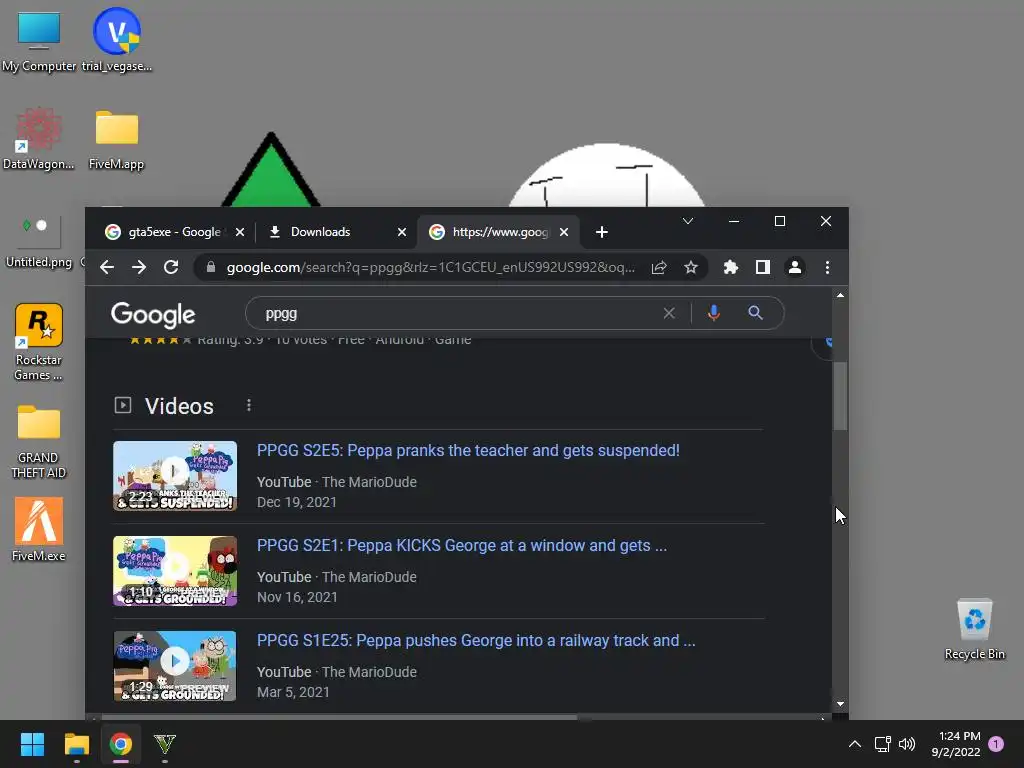Show hidden system tray icons chevron
Viewport: 1024px width, 768px height.
[x=855, y=744]
